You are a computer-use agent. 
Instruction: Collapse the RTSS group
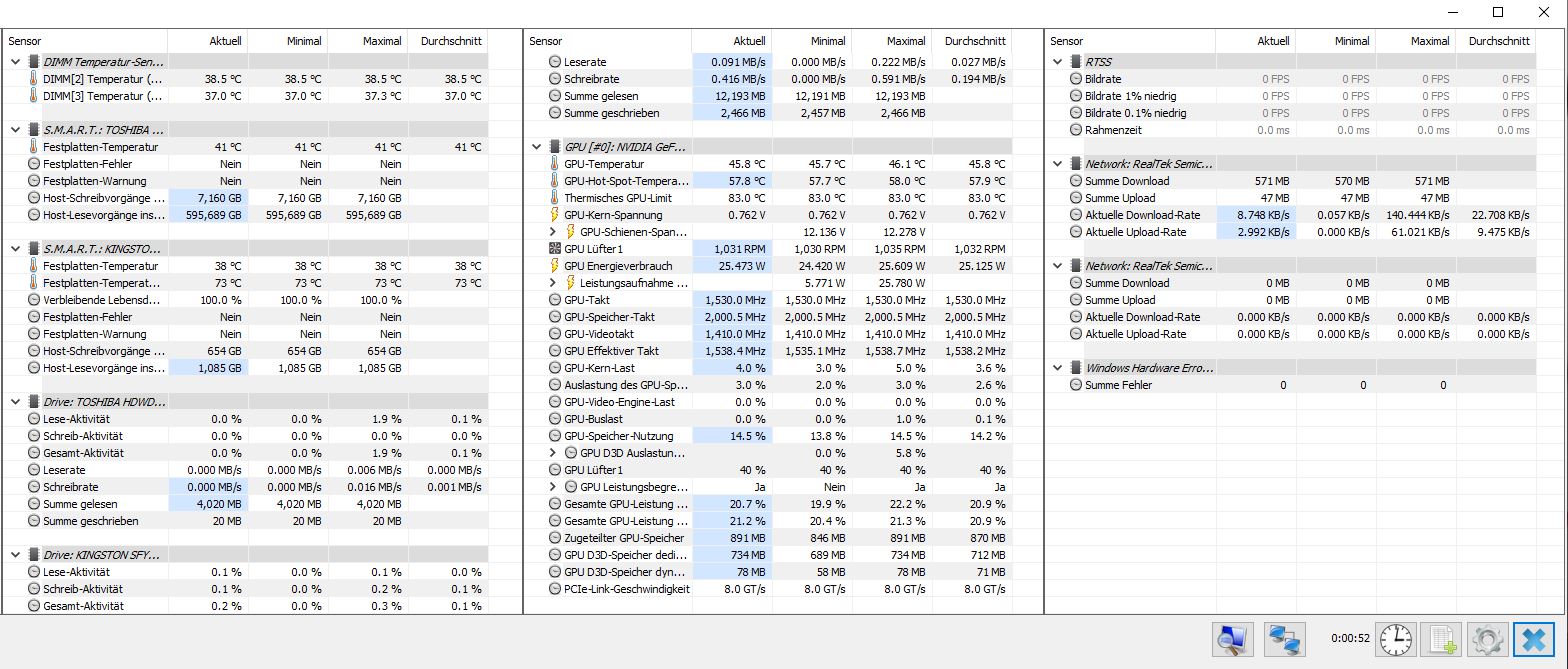[x=1059, y=62]
